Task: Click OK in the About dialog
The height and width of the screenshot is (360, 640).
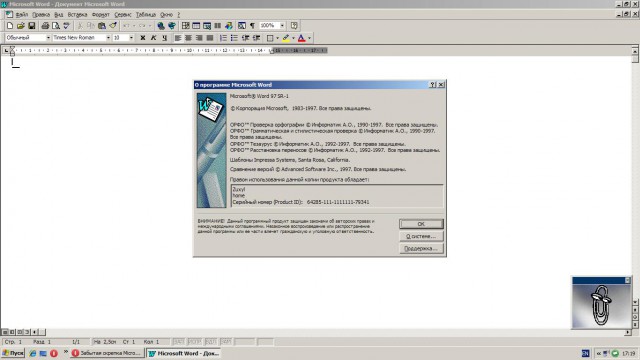Action: pos(421,224)
